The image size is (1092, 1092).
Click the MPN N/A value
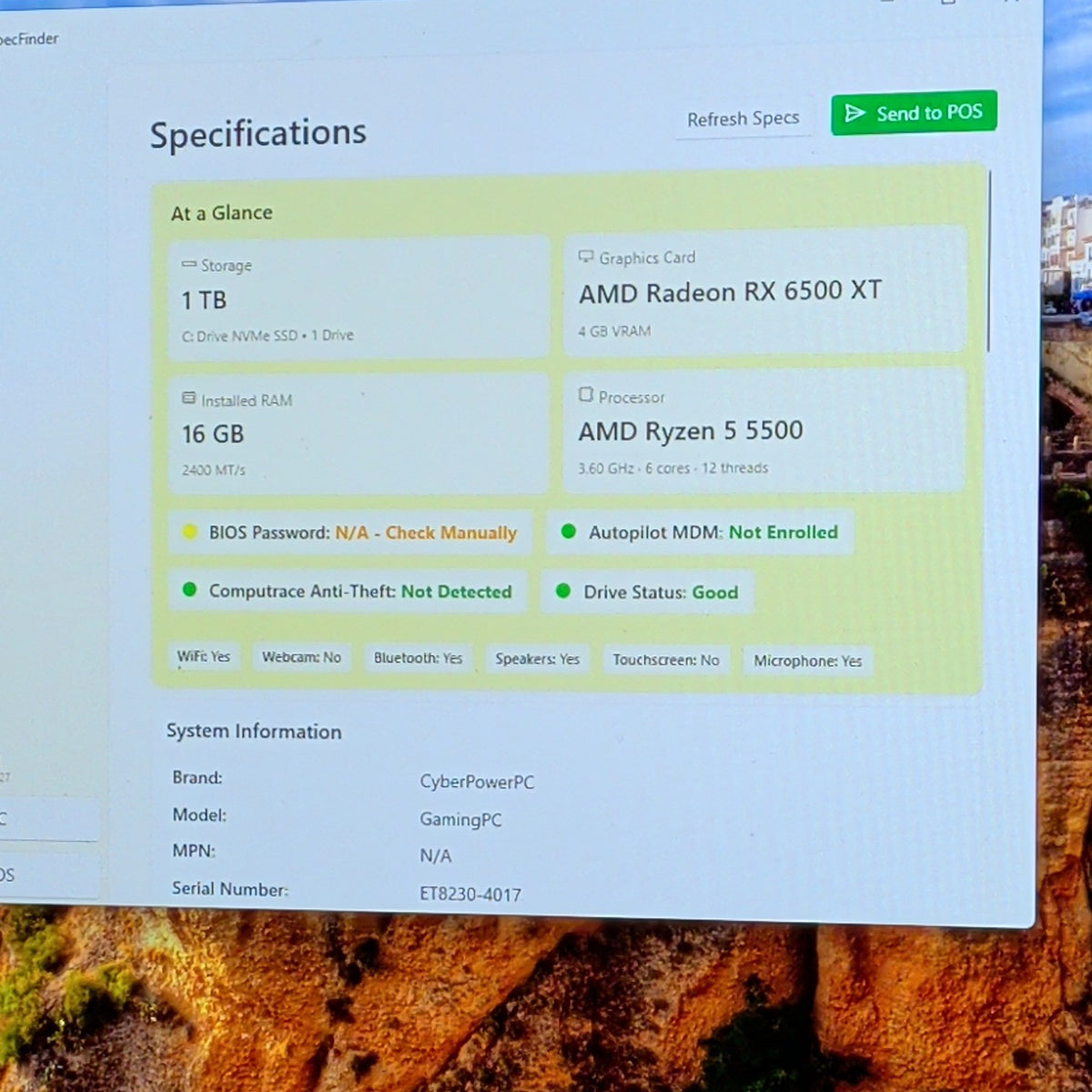tap(435, 855)
